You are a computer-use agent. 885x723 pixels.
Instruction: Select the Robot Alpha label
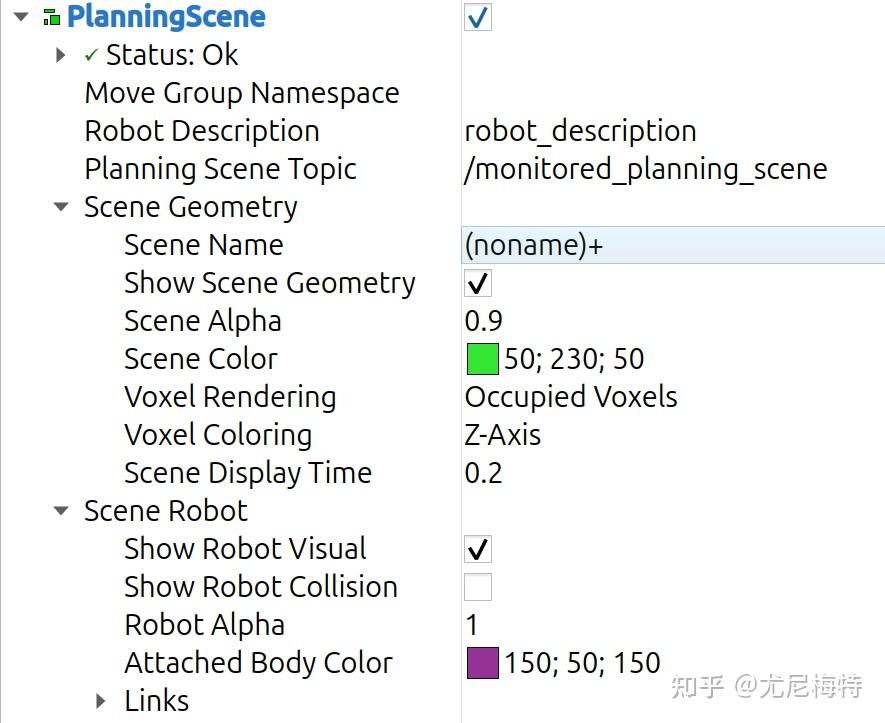(204, 625)
